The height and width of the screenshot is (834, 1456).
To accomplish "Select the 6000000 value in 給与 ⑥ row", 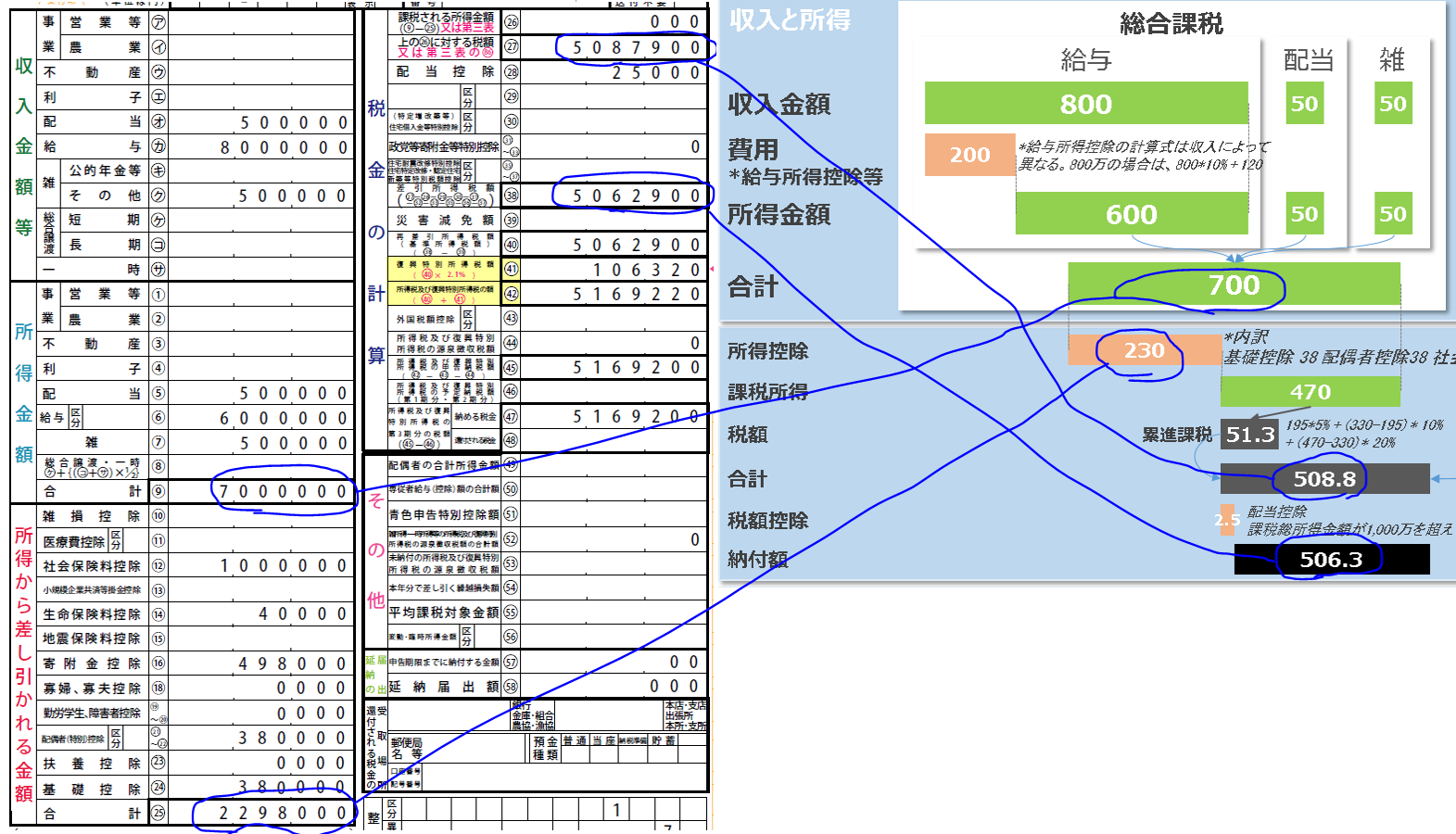I will (284, 418).
